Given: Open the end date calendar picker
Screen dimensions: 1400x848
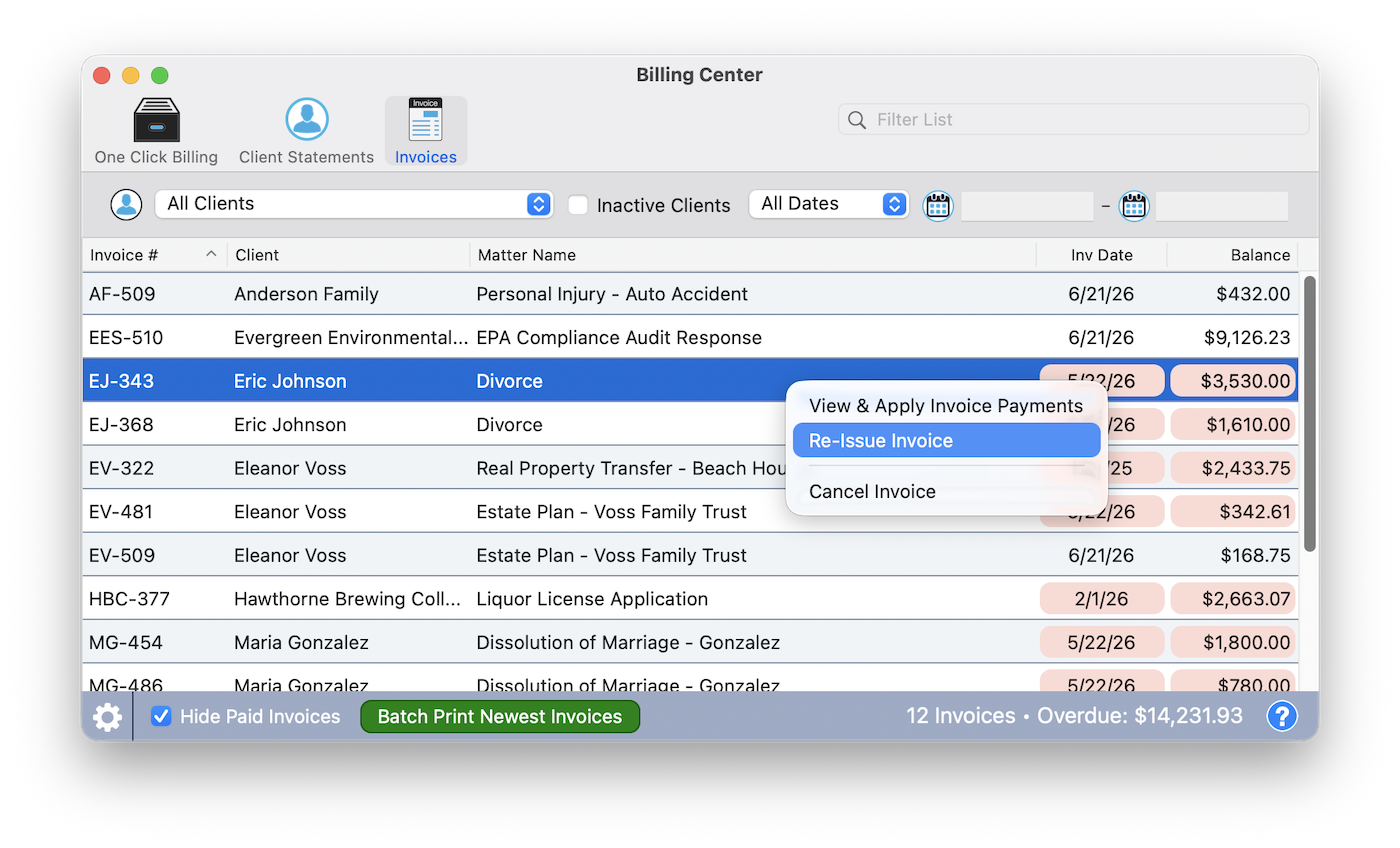Looking at the screenshot, I should click(1133, 205).
